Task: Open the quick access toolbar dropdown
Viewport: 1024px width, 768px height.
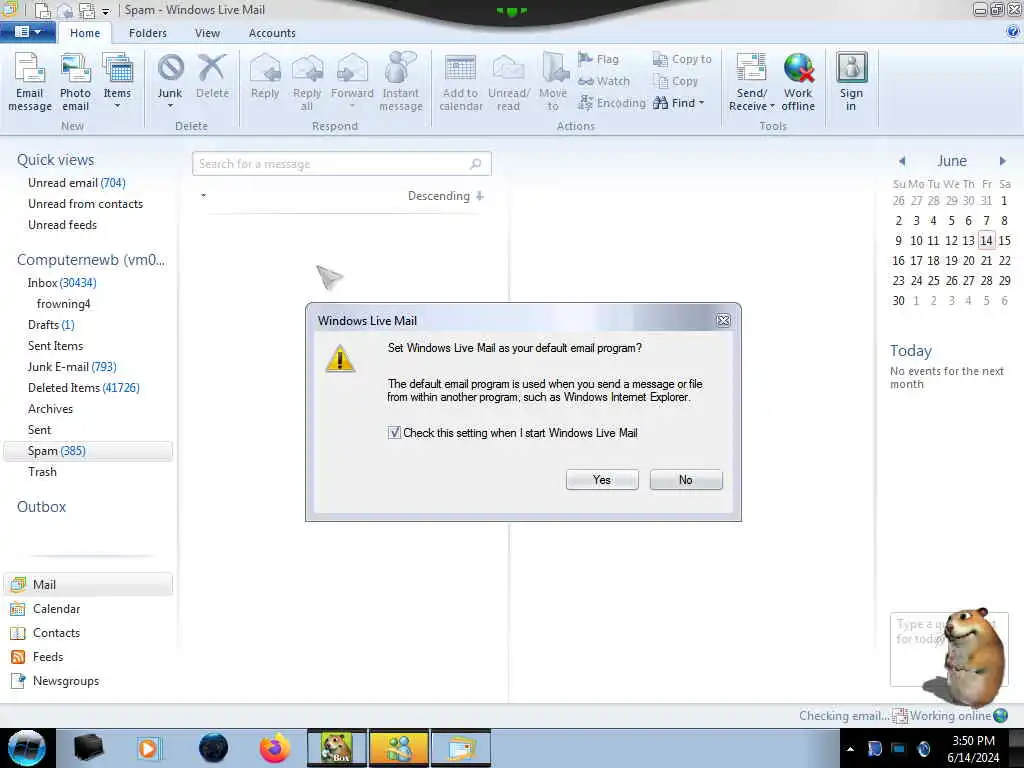Action: coord(105,11)
